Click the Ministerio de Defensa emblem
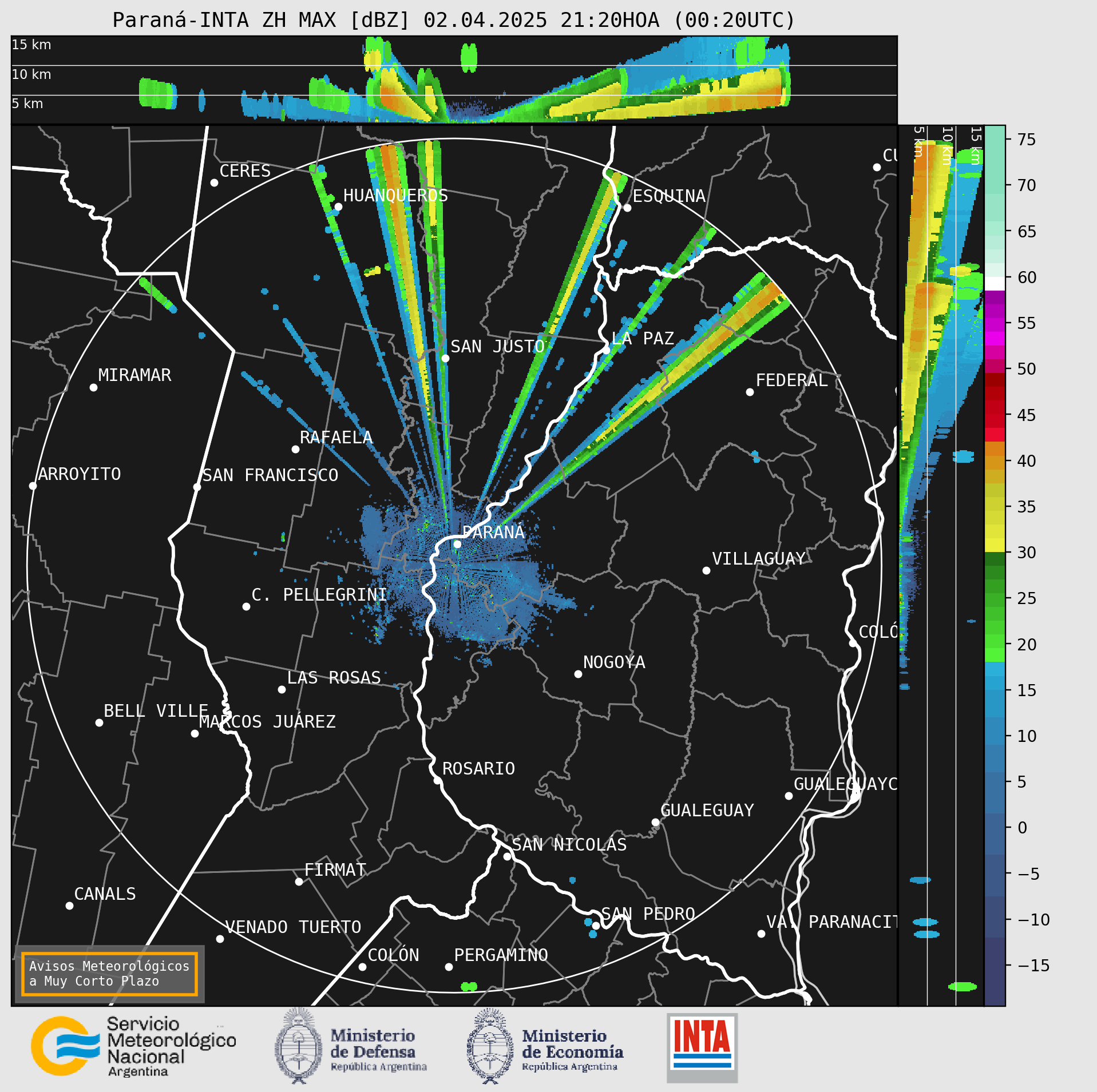 click(298, 1046)
